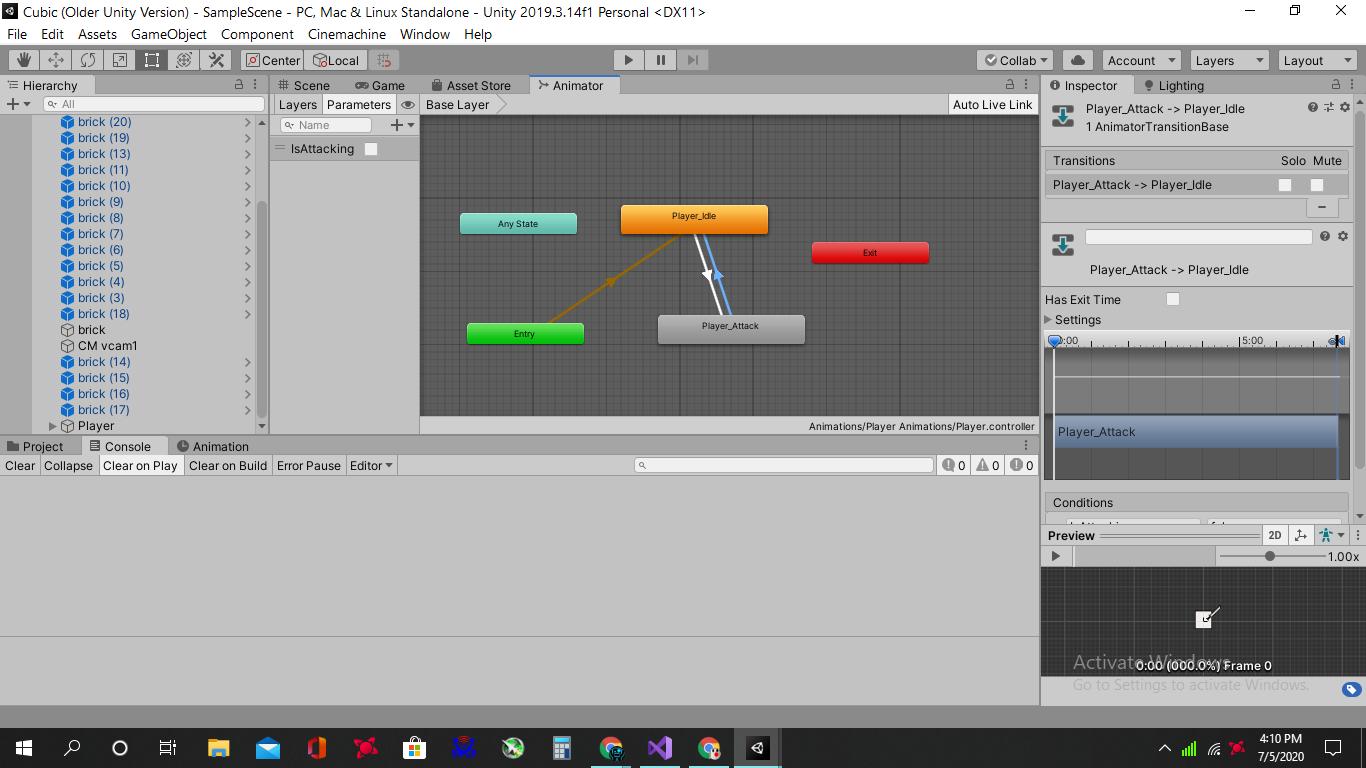Screen dimensions: 1366x768
Task: Expand the brick (20) hierarchy item
Action: click(246, 122)
